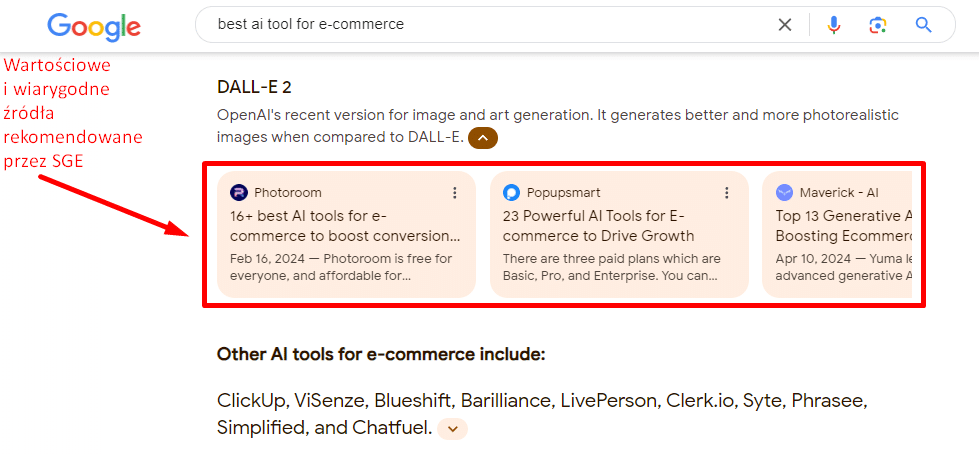Screen dimensions: 979x455
Task: Click the Google logo
Action: (93, 25)
